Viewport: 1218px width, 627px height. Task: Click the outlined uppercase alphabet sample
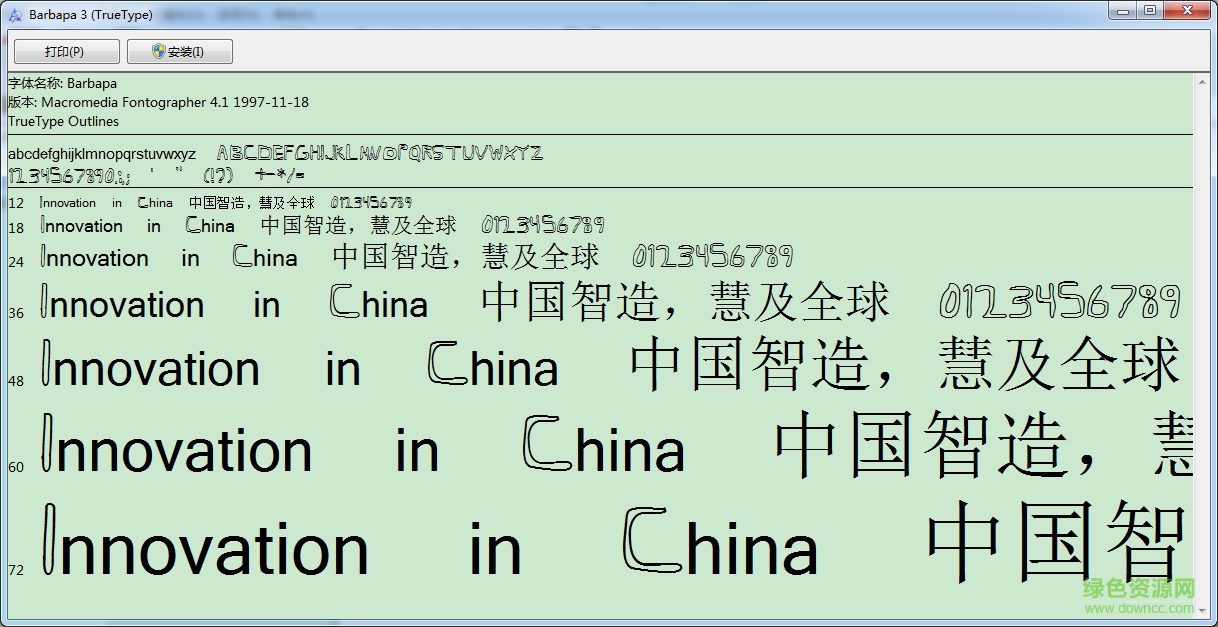click(380, 153)
